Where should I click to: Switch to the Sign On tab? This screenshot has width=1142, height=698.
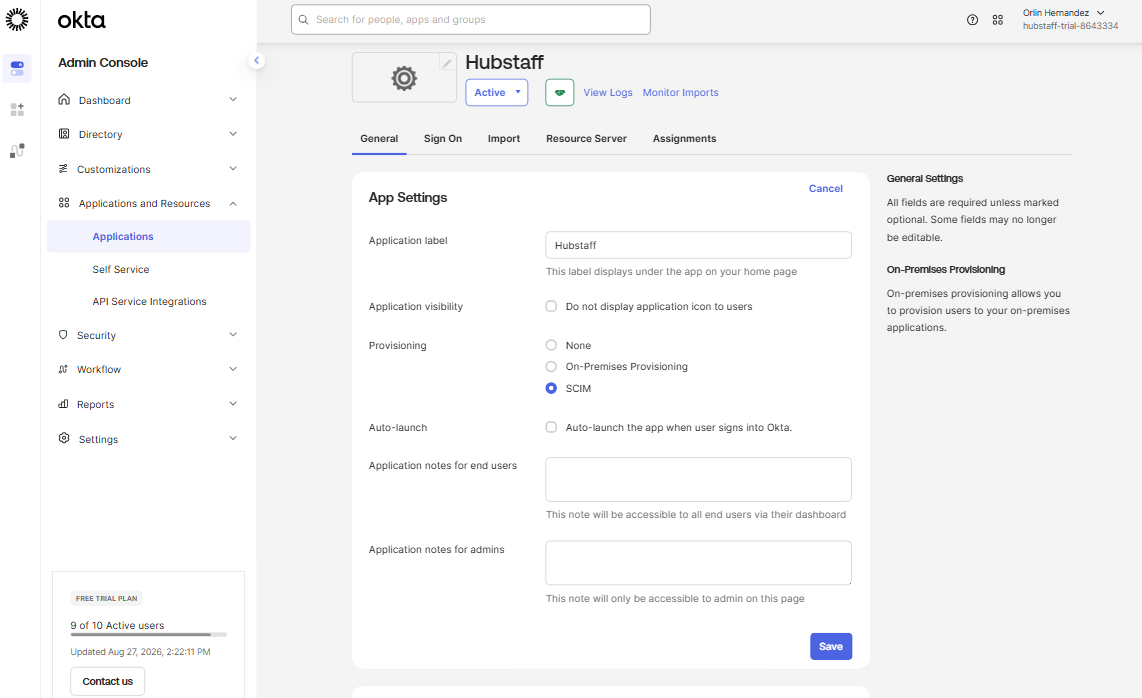click(443, 138)
